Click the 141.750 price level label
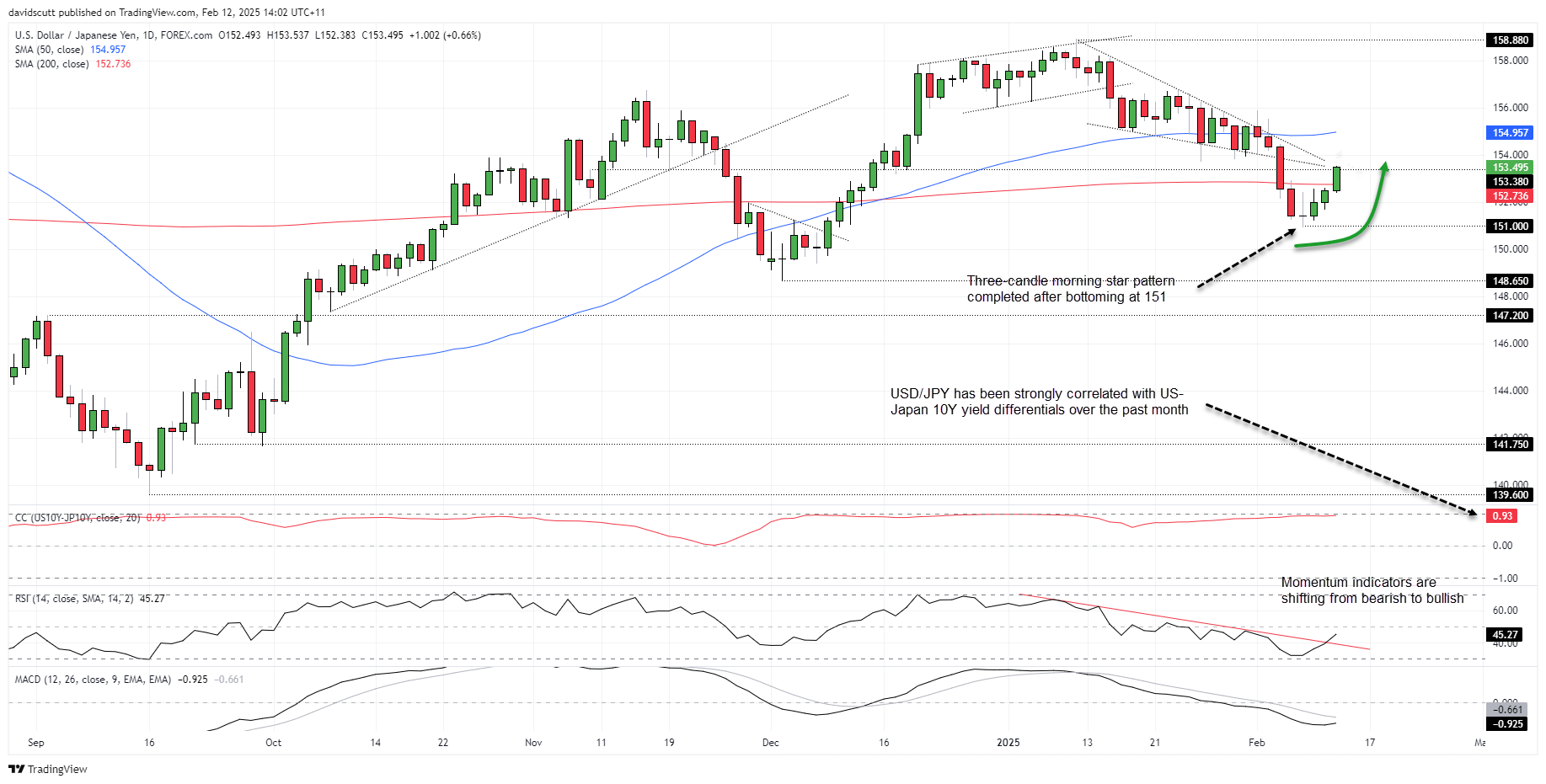 1511,444
